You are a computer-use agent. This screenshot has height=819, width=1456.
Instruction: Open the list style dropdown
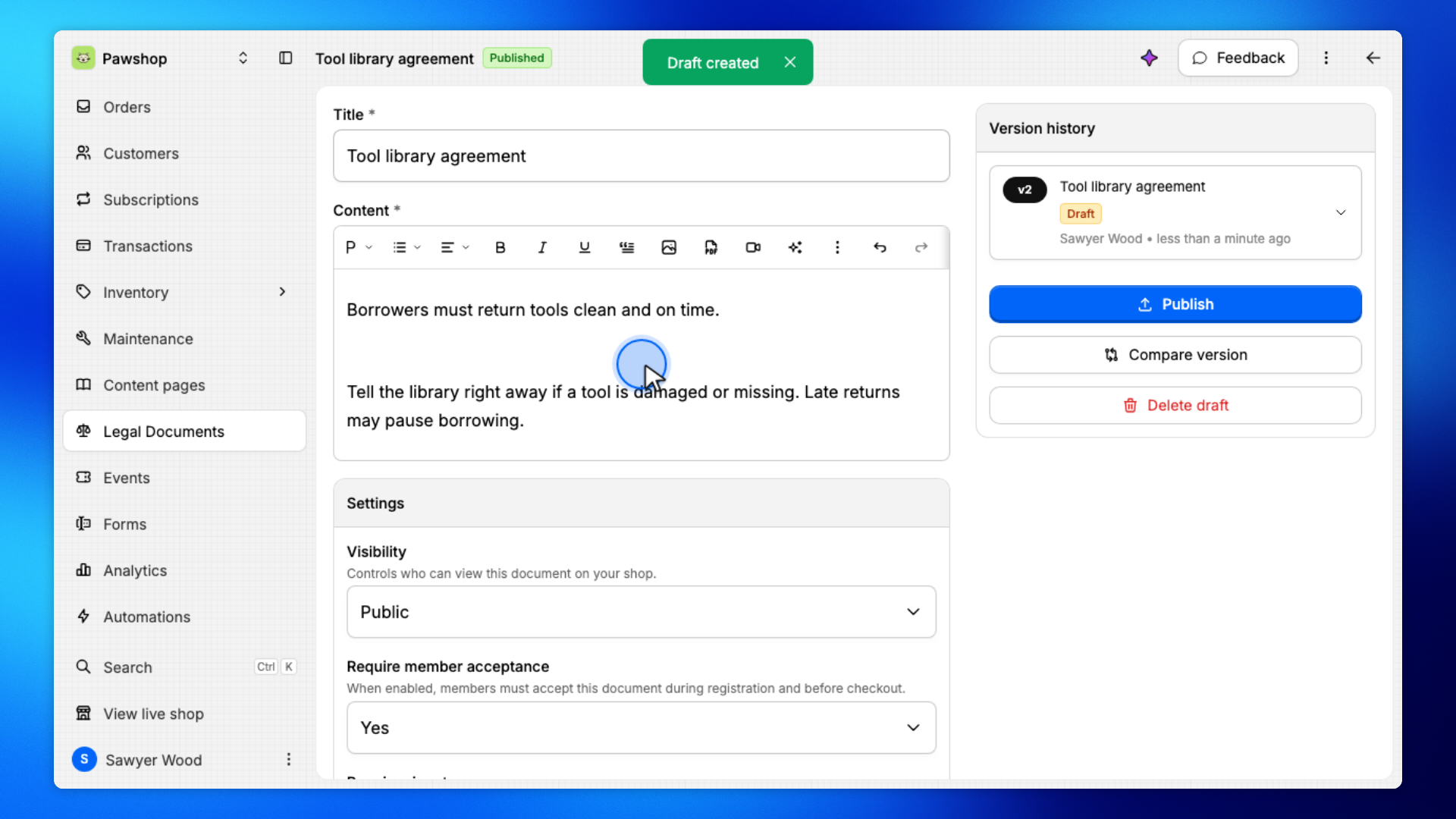406,247
